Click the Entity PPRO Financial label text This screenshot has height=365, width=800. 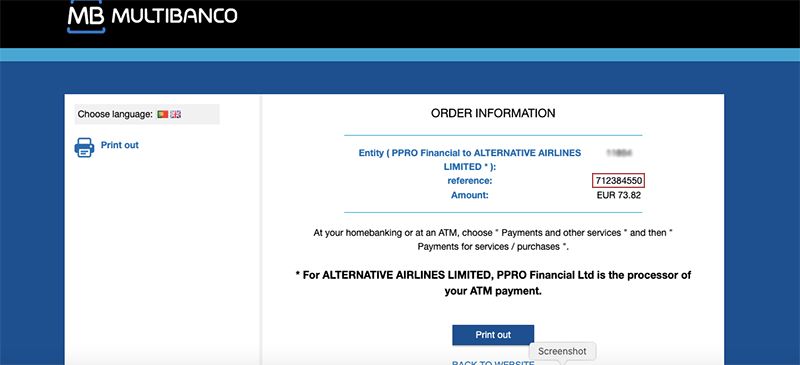pyautogui.click(x=470, y=160)
